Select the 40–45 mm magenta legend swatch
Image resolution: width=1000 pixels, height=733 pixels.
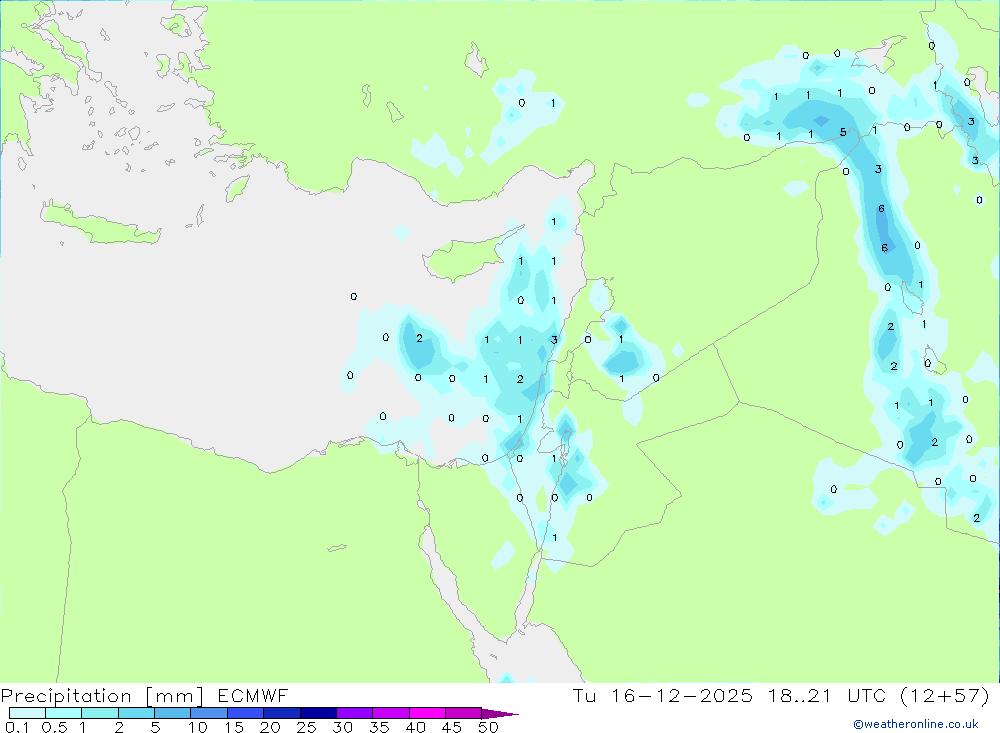[x=427, y=713]
